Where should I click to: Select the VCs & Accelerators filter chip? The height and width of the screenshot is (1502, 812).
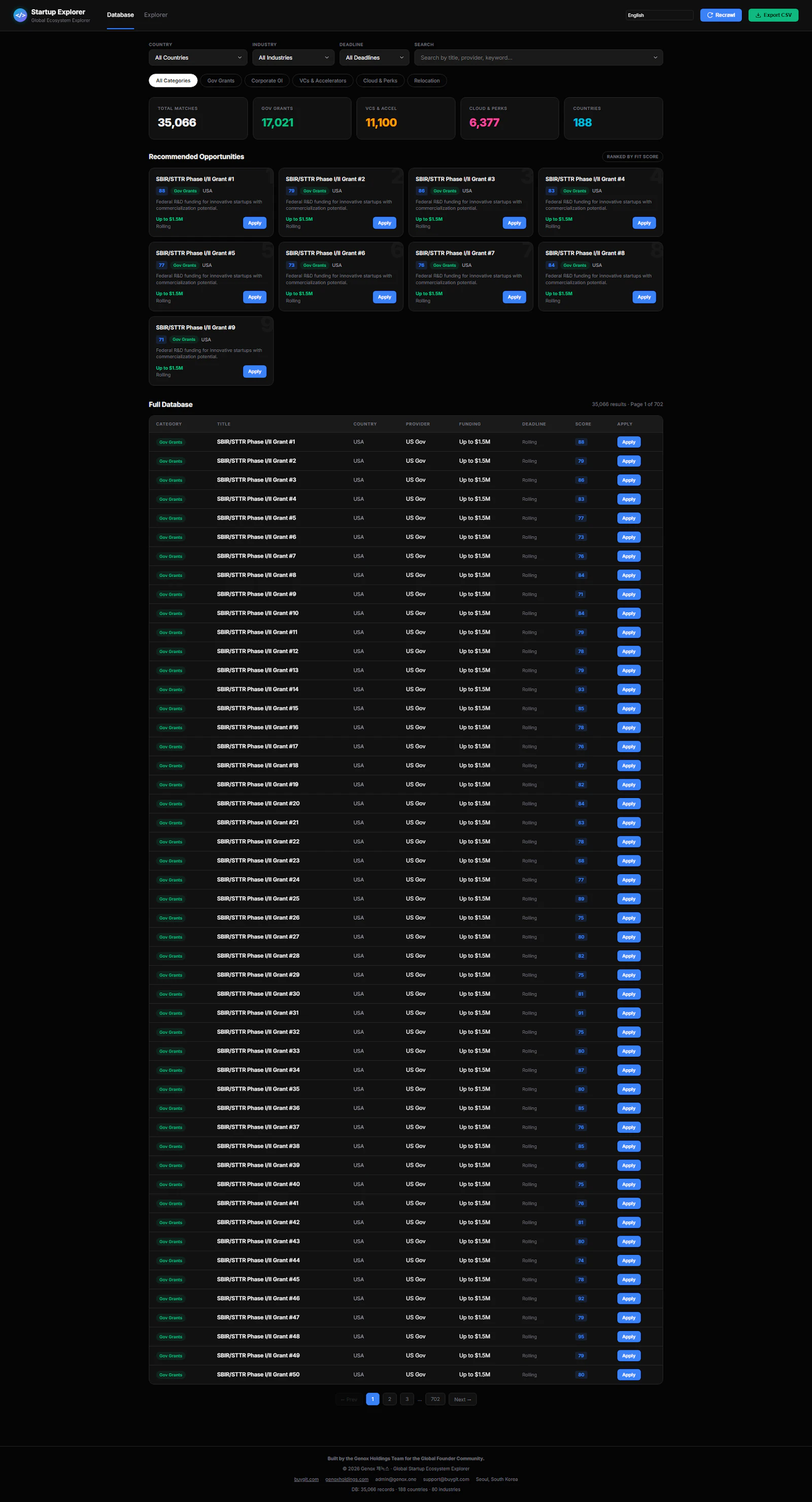tap(323, 81)
